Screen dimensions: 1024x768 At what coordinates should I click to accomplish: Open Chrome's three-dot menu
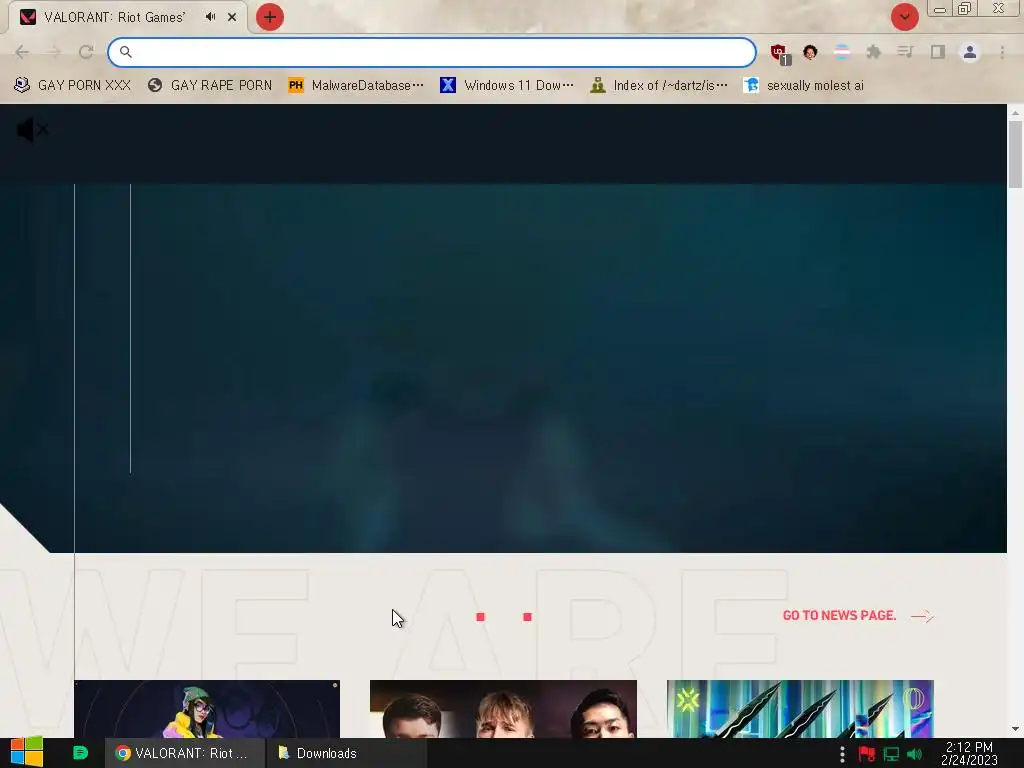coord(1002,52)
